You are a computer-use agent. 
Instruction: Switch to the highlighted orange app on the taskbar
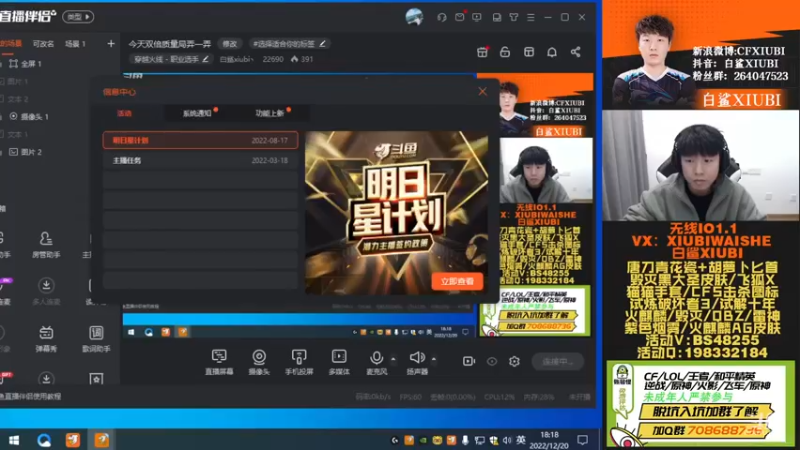point(102,440)
